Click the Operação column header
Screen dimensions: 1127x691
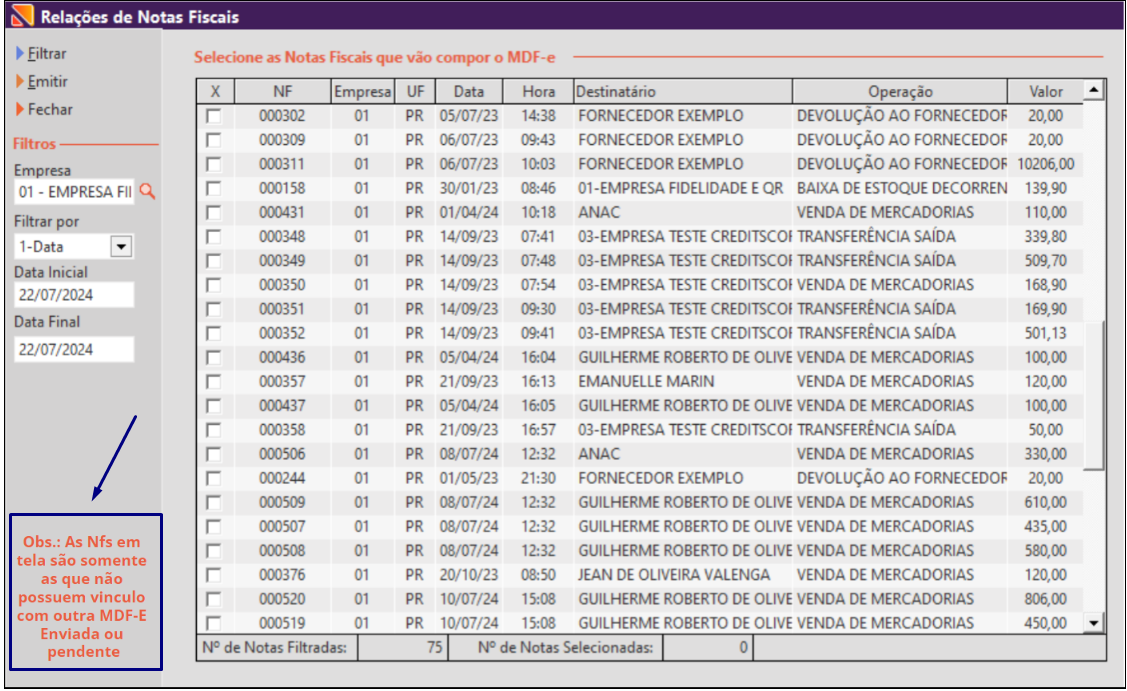pos(900,91)
